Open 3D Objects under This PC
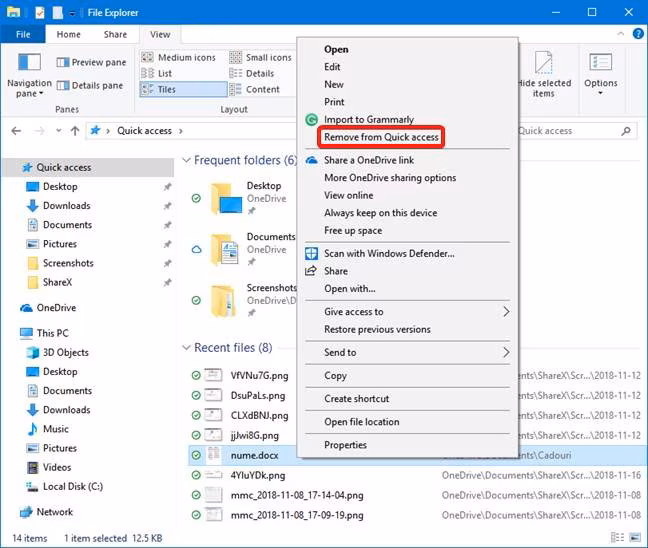Screen dimensions: 648x548 [x=66, y=353]
